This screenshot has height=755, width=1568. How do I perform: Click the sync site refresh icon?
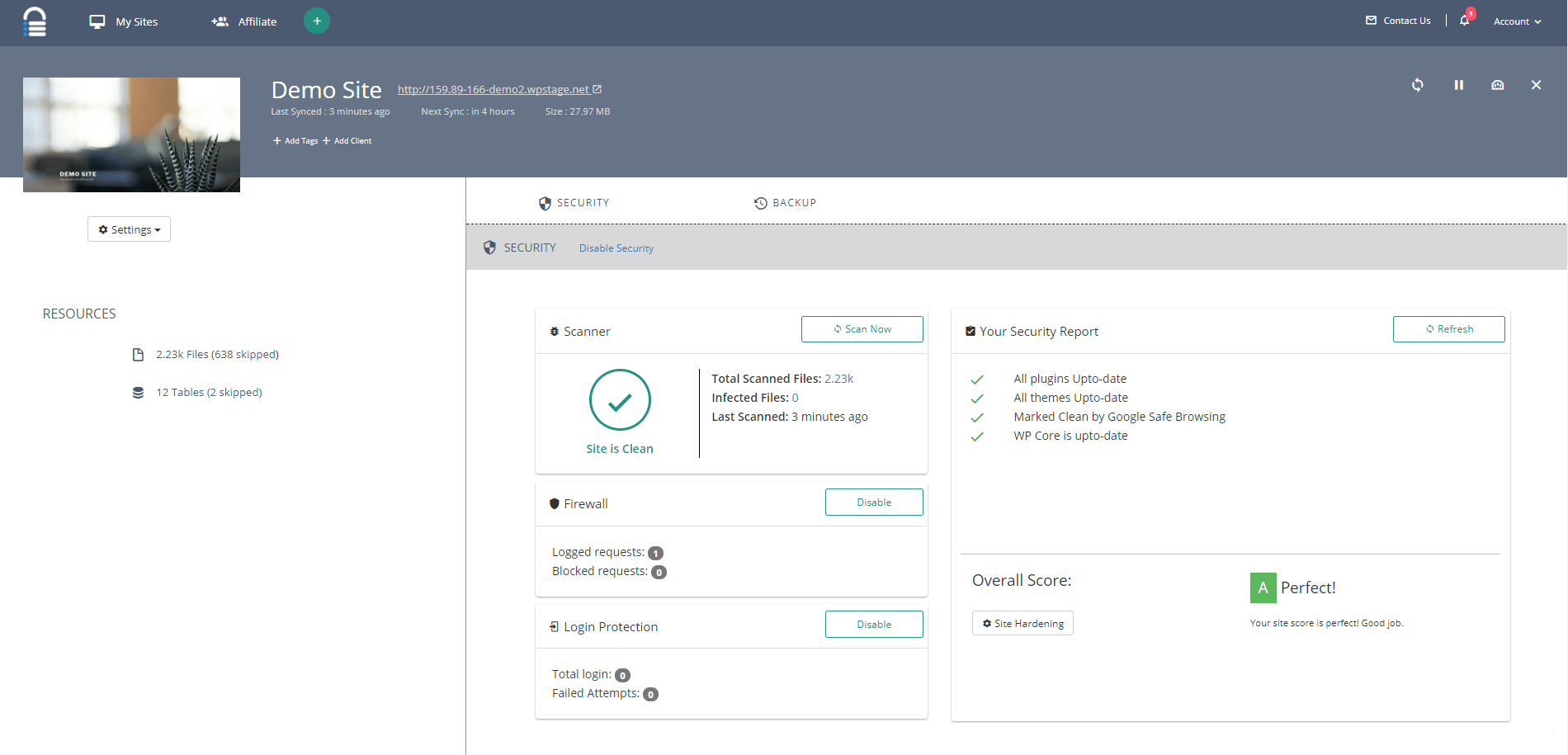click(x=1417, y=85)
